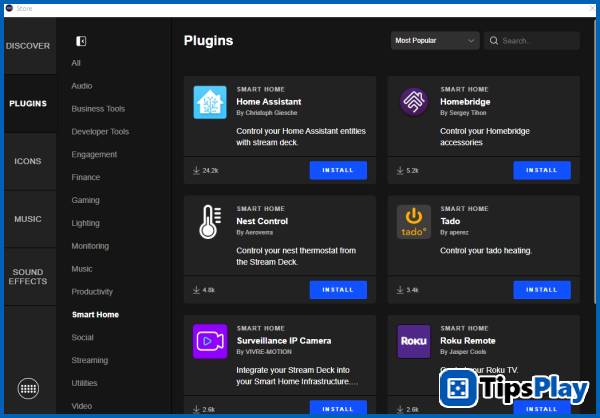
Task: Open the Streaming category
Action: 90,360
